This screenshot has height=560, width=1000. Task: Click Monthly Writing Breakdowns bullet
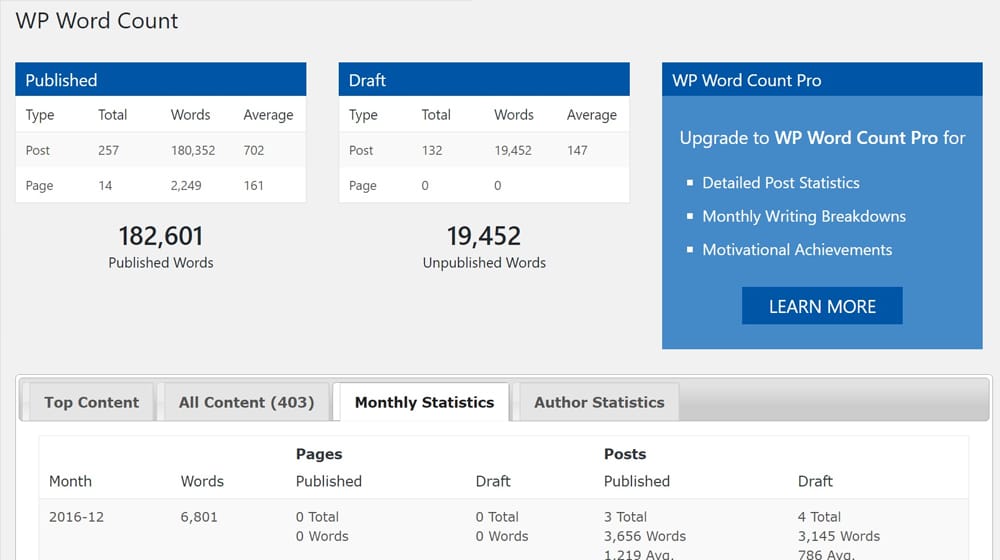pos(804,216)
